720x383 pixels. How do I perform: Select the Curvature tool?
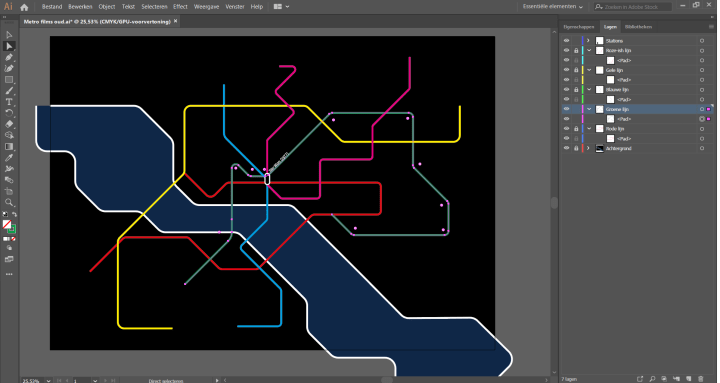coord(9,68)
